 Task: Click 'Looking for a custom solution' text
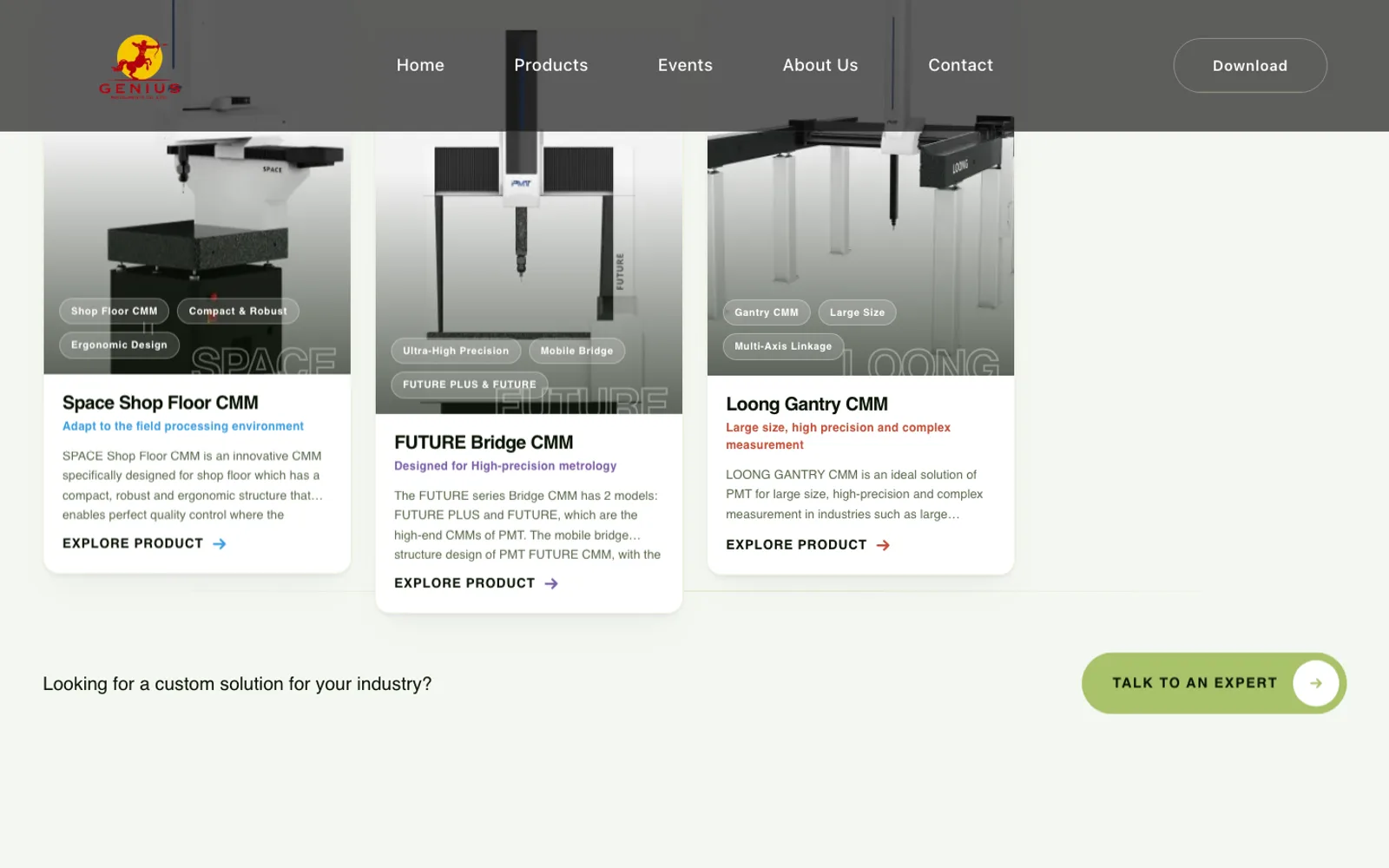pyautogui.click(x=237, y=684)
